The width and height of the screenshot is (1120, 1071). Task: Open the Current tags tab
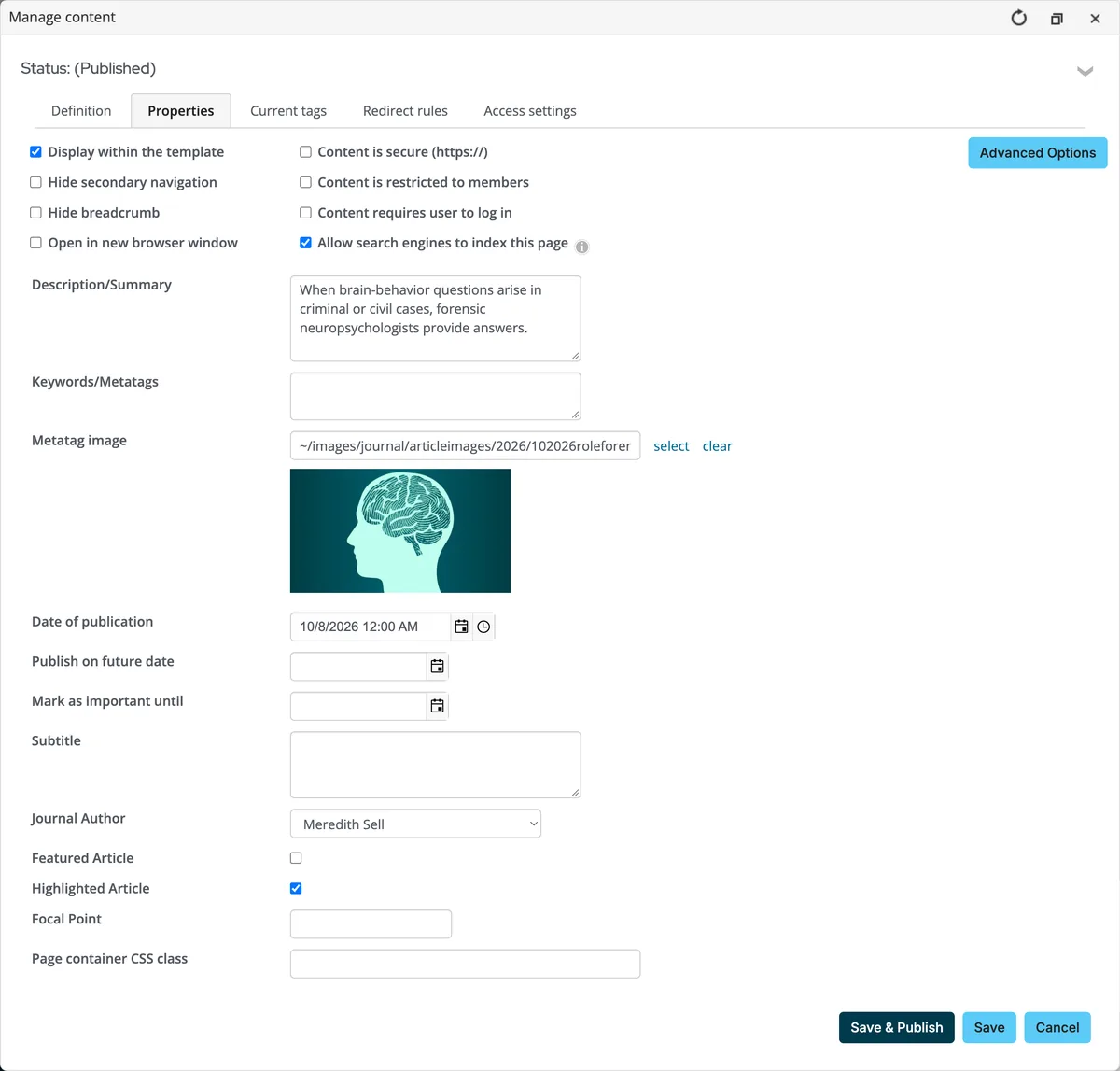click(x=288, y=110)
